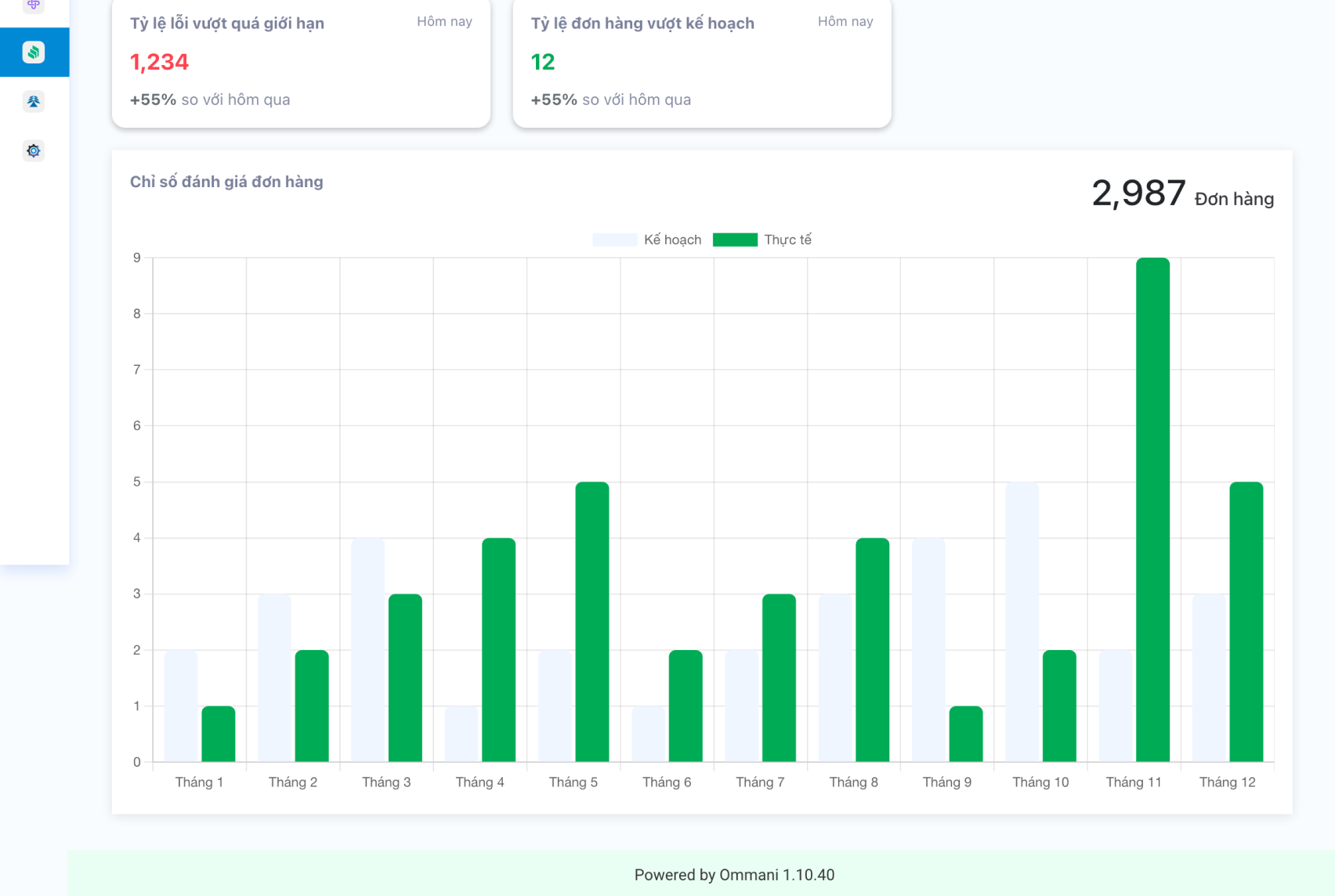The image size is (1335, 896).
Task: Click the green Tháng 12 actual bar
Action: coord(1246,621)
